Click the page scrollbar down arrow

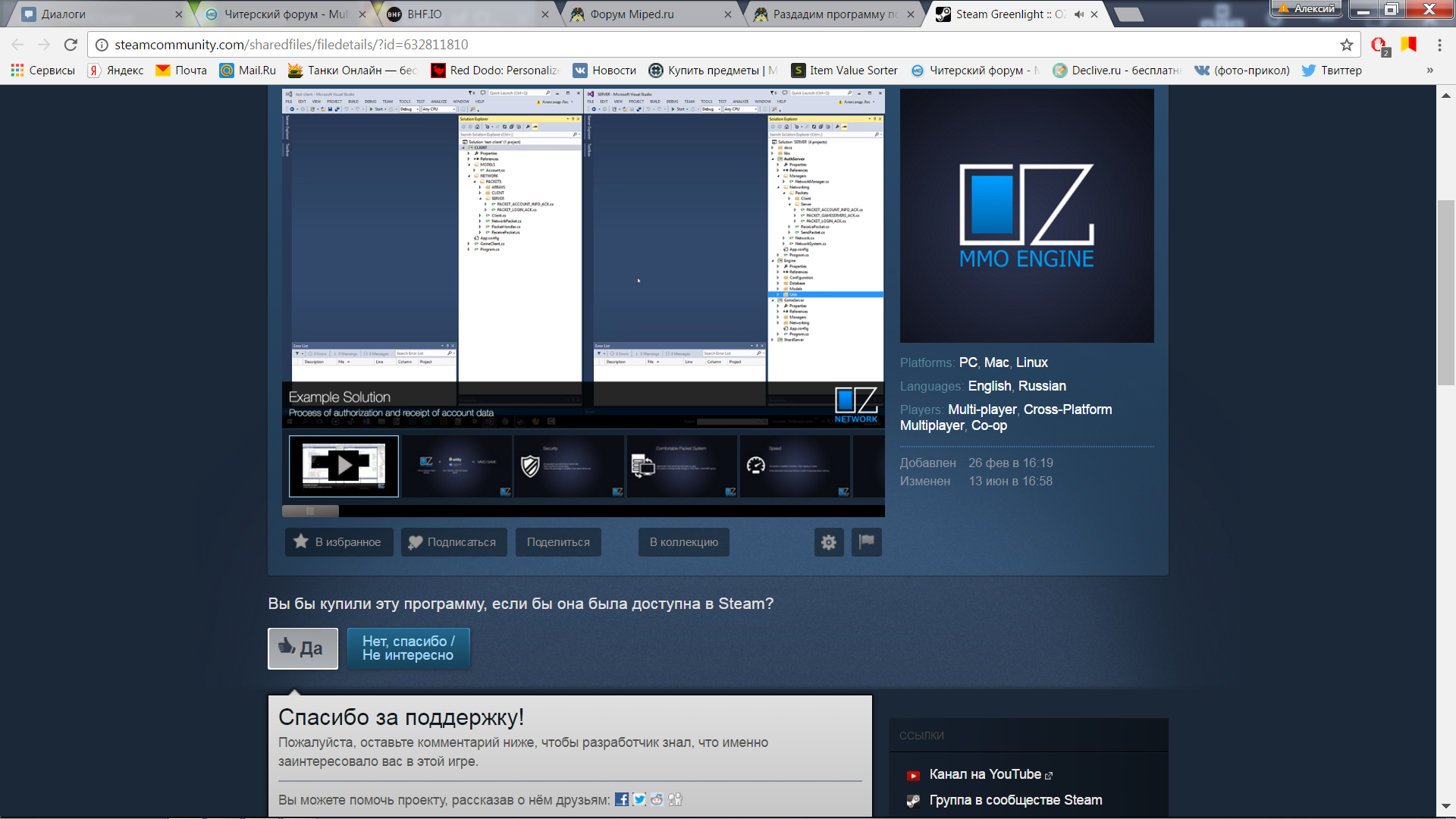tap(1446, 807)
